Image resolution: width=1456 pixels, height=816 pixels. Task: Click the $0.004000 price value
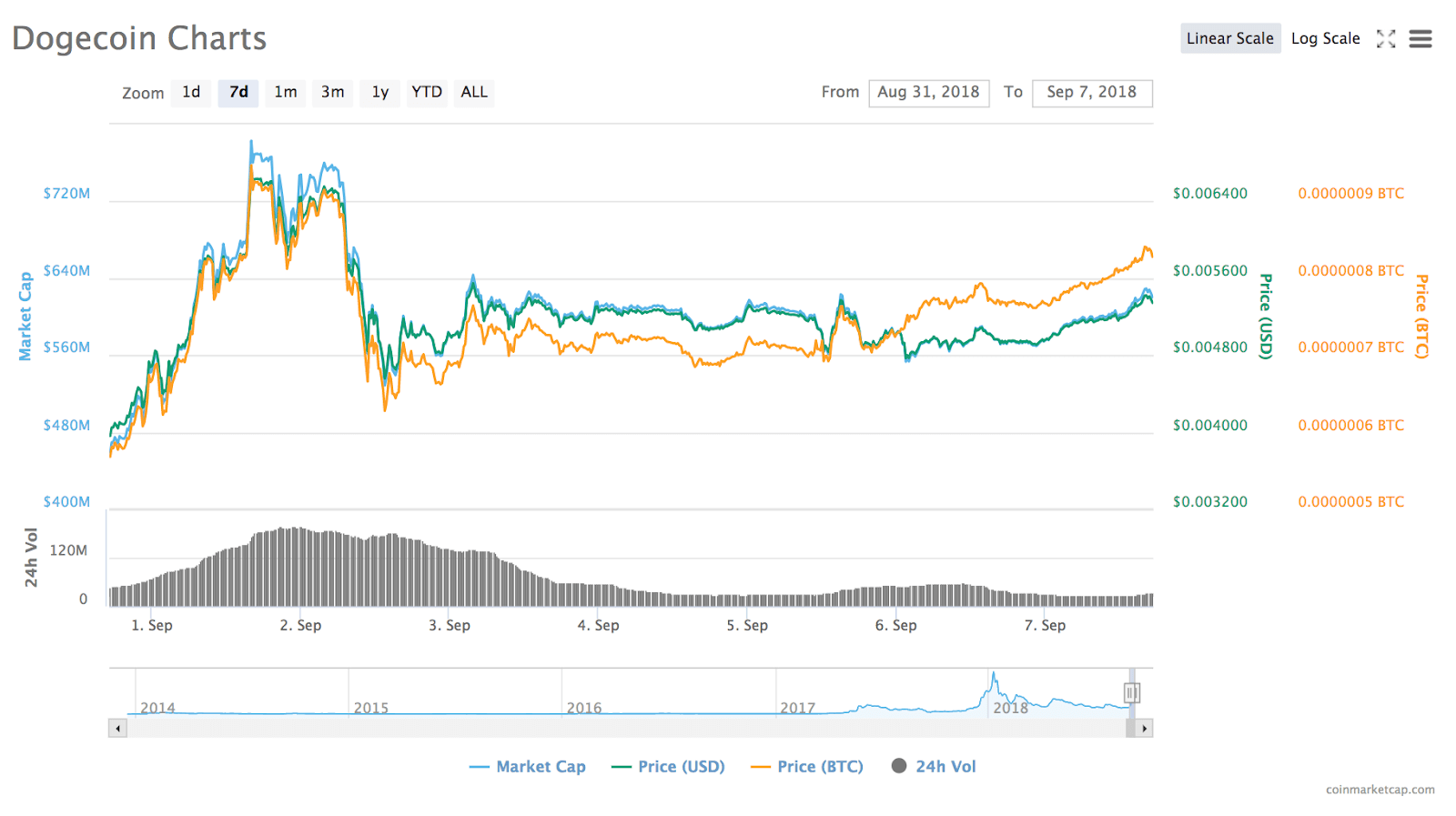1210,426
